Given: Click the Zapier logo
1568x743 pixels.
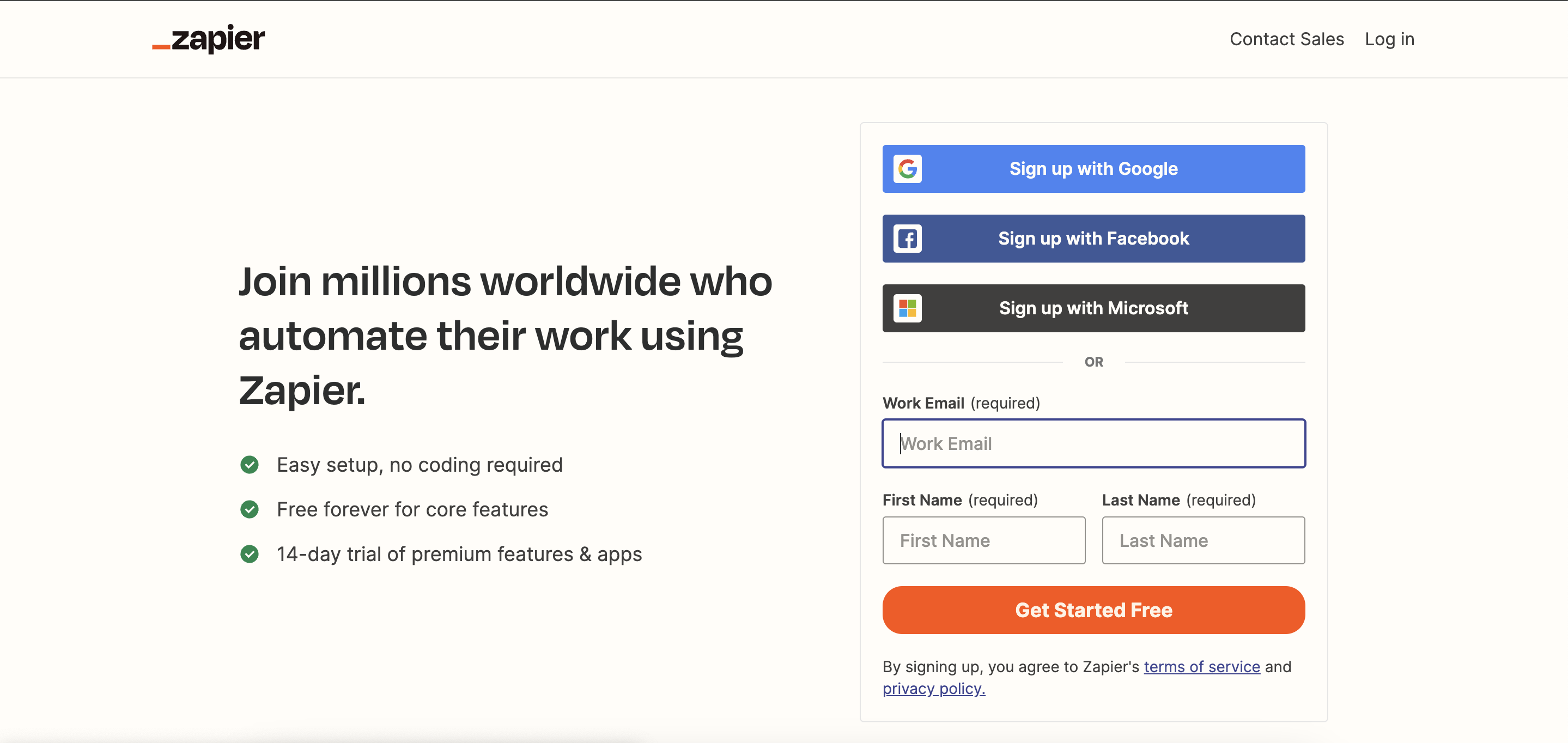Looking at the screenshot, I should tap(208, 39).
